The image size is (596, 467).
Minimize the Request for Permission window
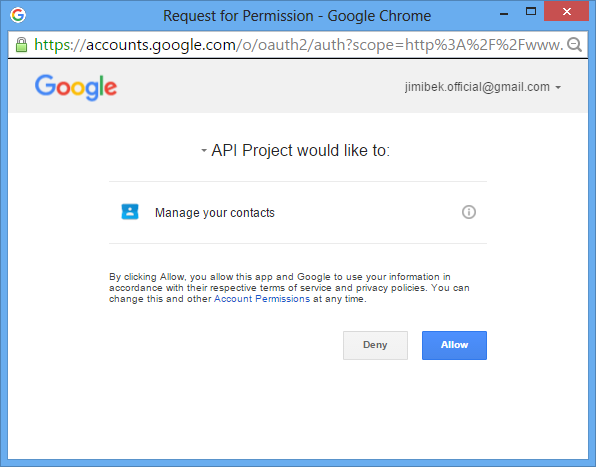tap(504, 13)
